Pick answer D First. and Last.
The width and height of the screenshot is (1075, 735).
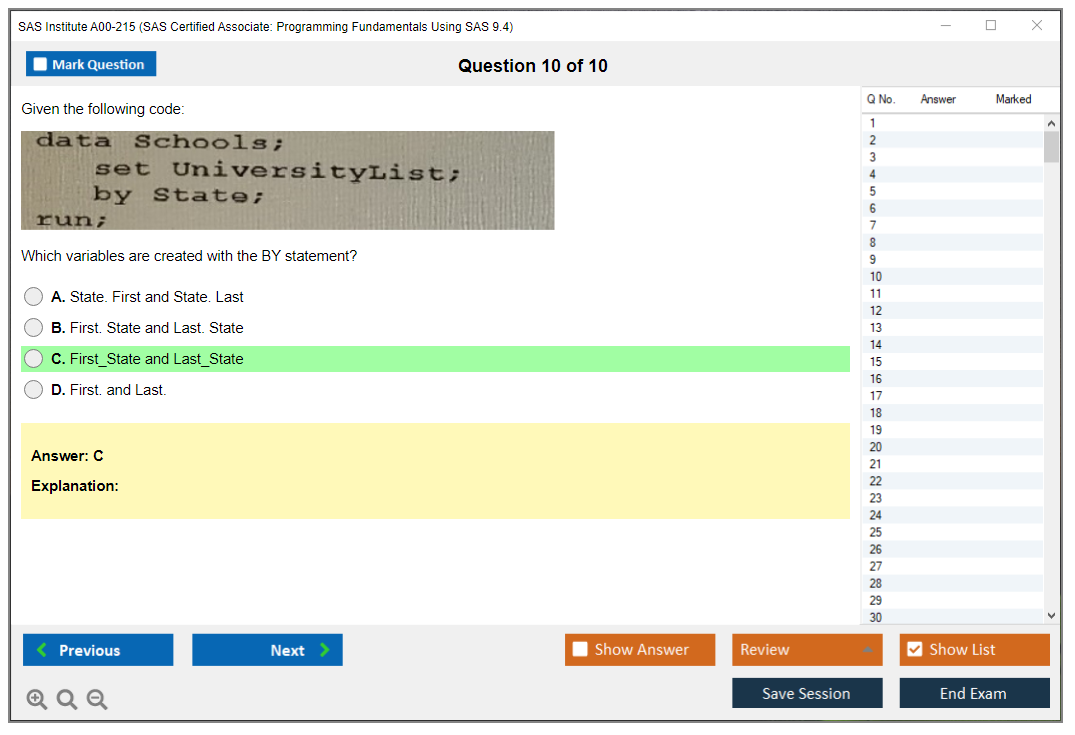(x=34, y=390)
